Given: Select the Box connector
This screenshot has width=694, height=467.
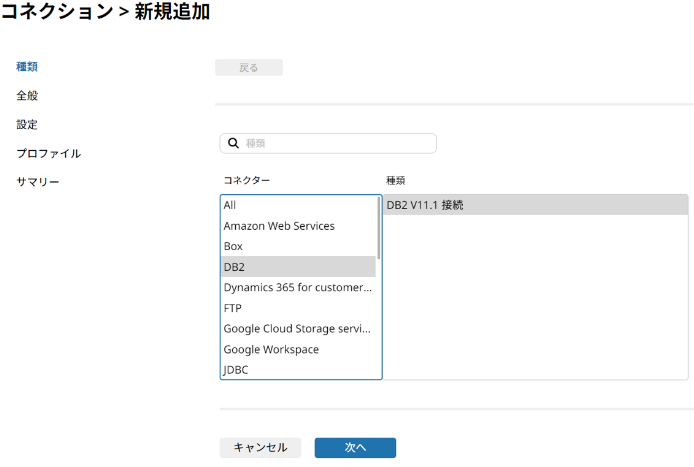Looking at the screenshot, I should point(298,246).
